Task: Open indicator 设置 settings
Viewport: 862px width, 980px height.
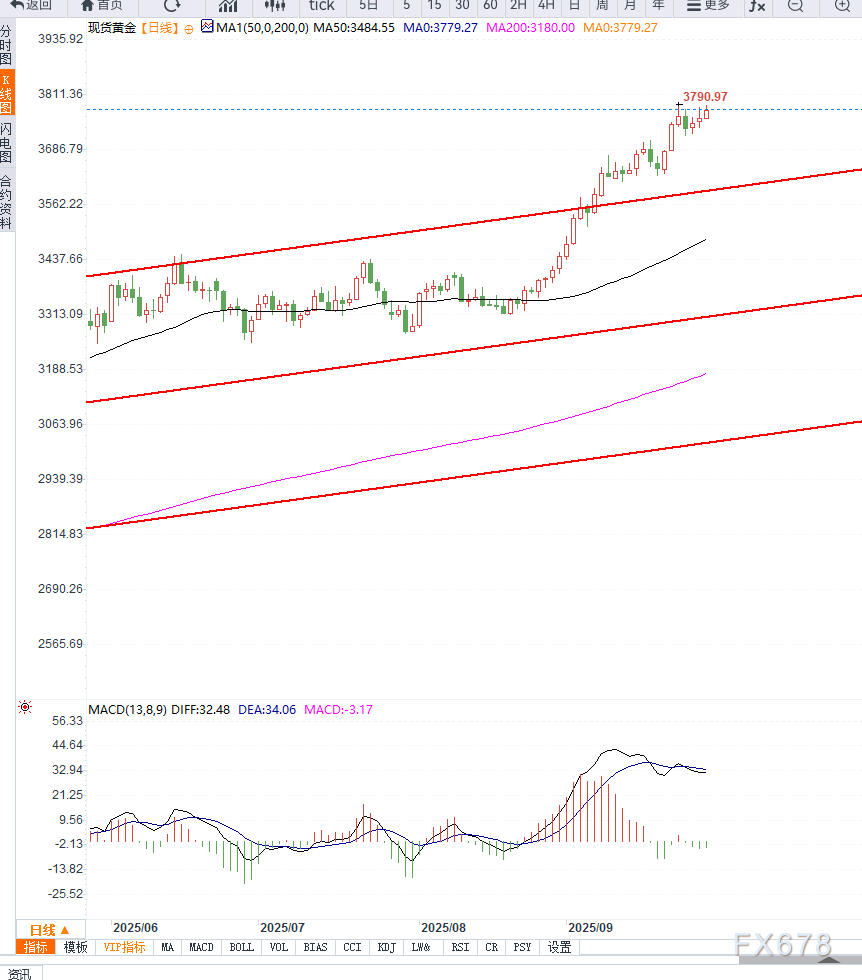Action: (559, 947)
